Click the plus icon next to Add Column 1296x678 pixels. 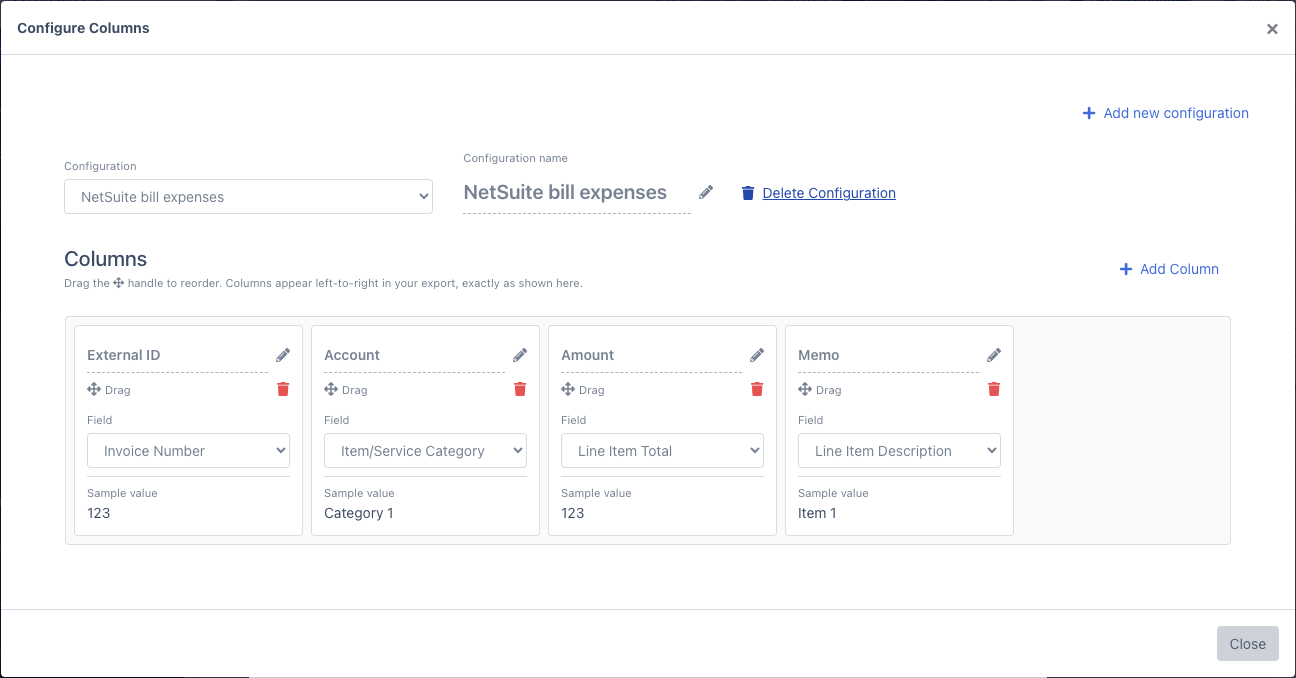click(1126, 269)
